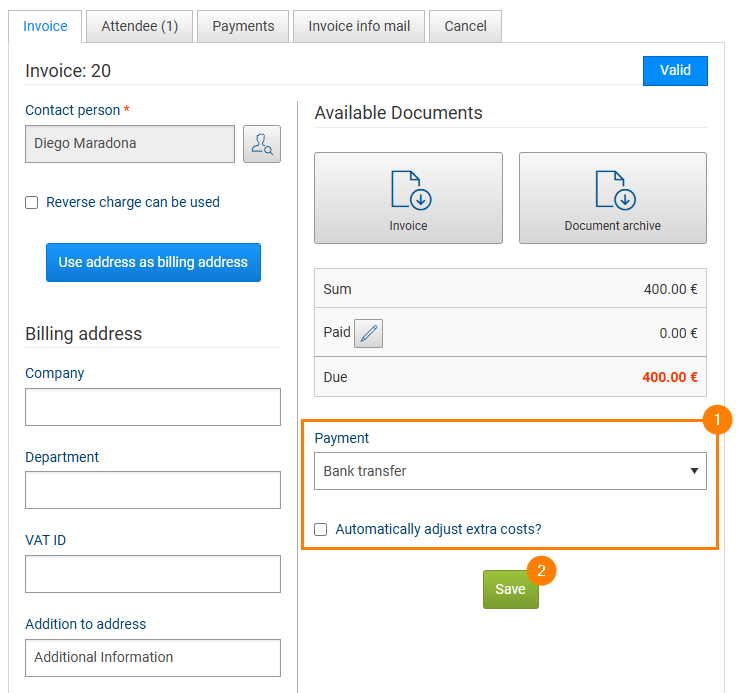Image resolution: width=739 pixels, height=693 pixels.
Task: Enable Reverse charge can be used checkbox
Action: coord(32,203)
